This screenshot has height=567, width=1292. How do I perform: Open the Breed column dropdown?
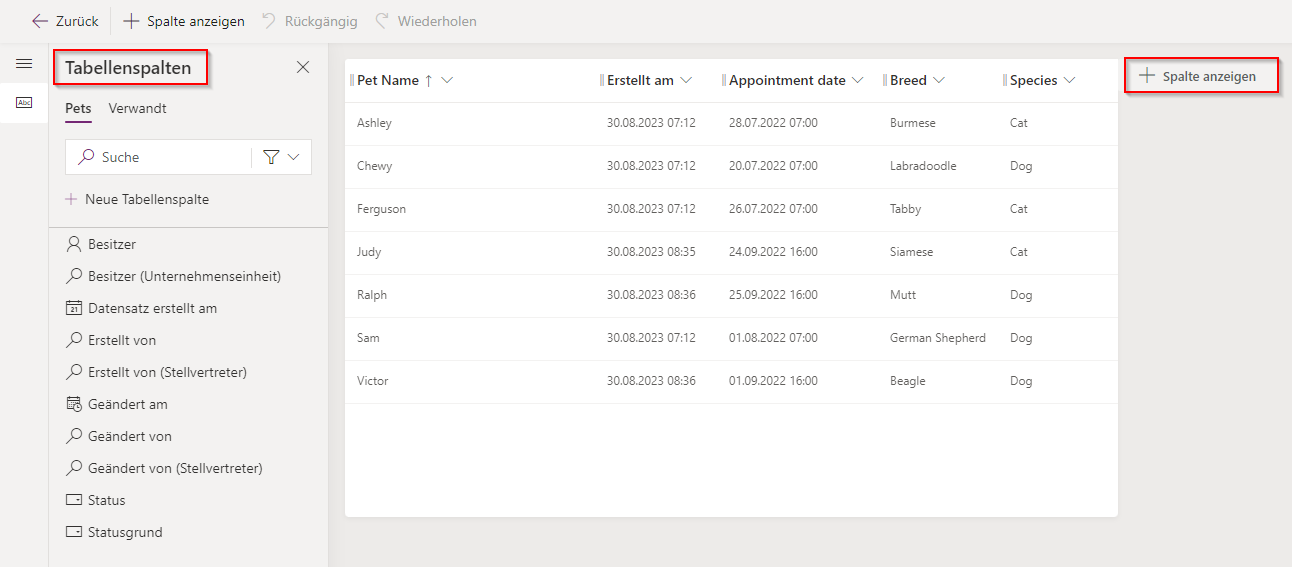(x=939, y=80)
